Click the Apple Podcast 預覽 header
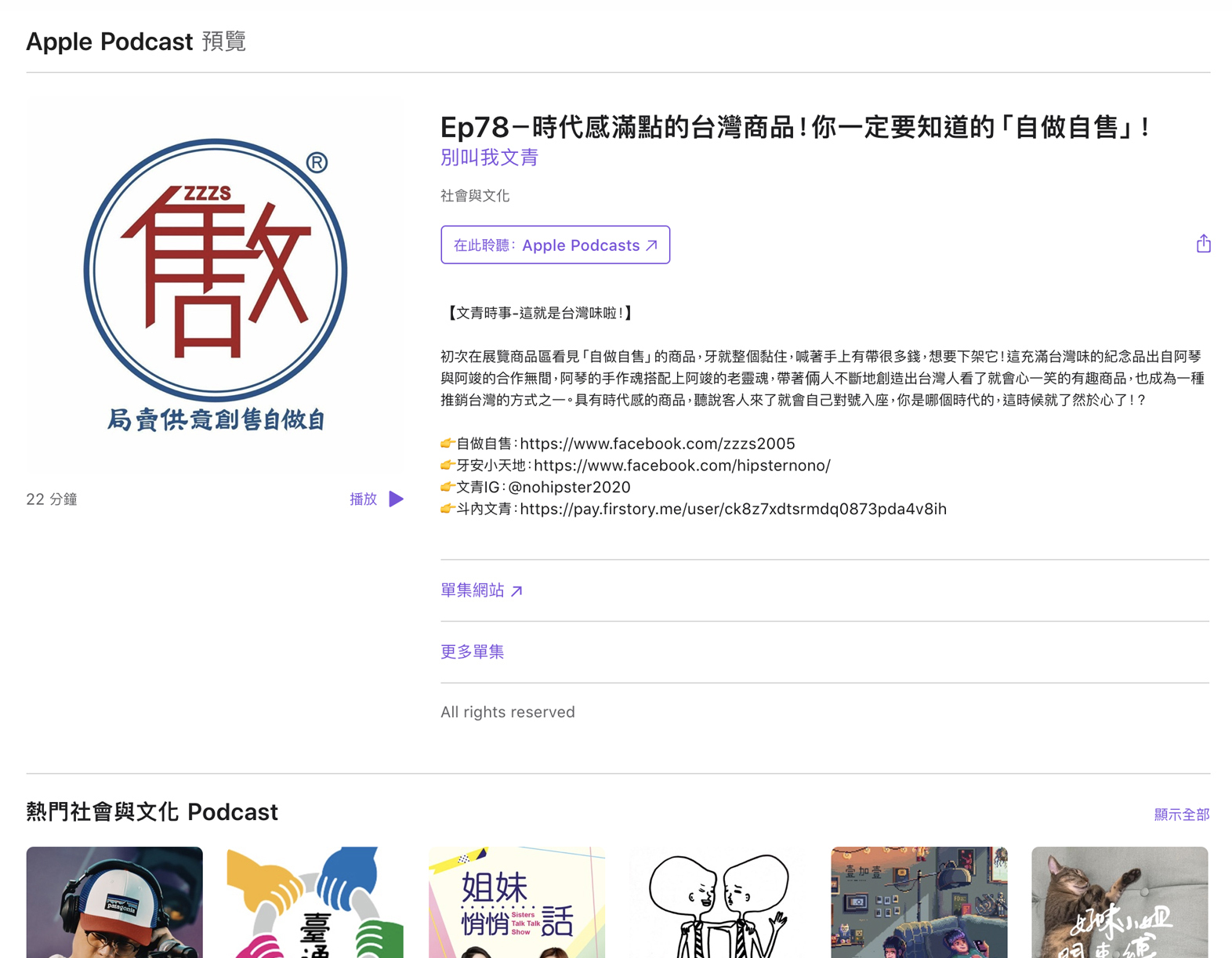This screenshot has width=1232, height=958. click(136, 41)
